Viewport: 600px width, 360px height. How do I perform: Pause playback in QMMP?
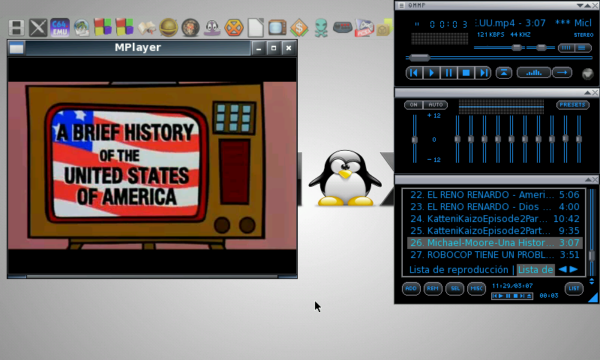coord(448,73)
